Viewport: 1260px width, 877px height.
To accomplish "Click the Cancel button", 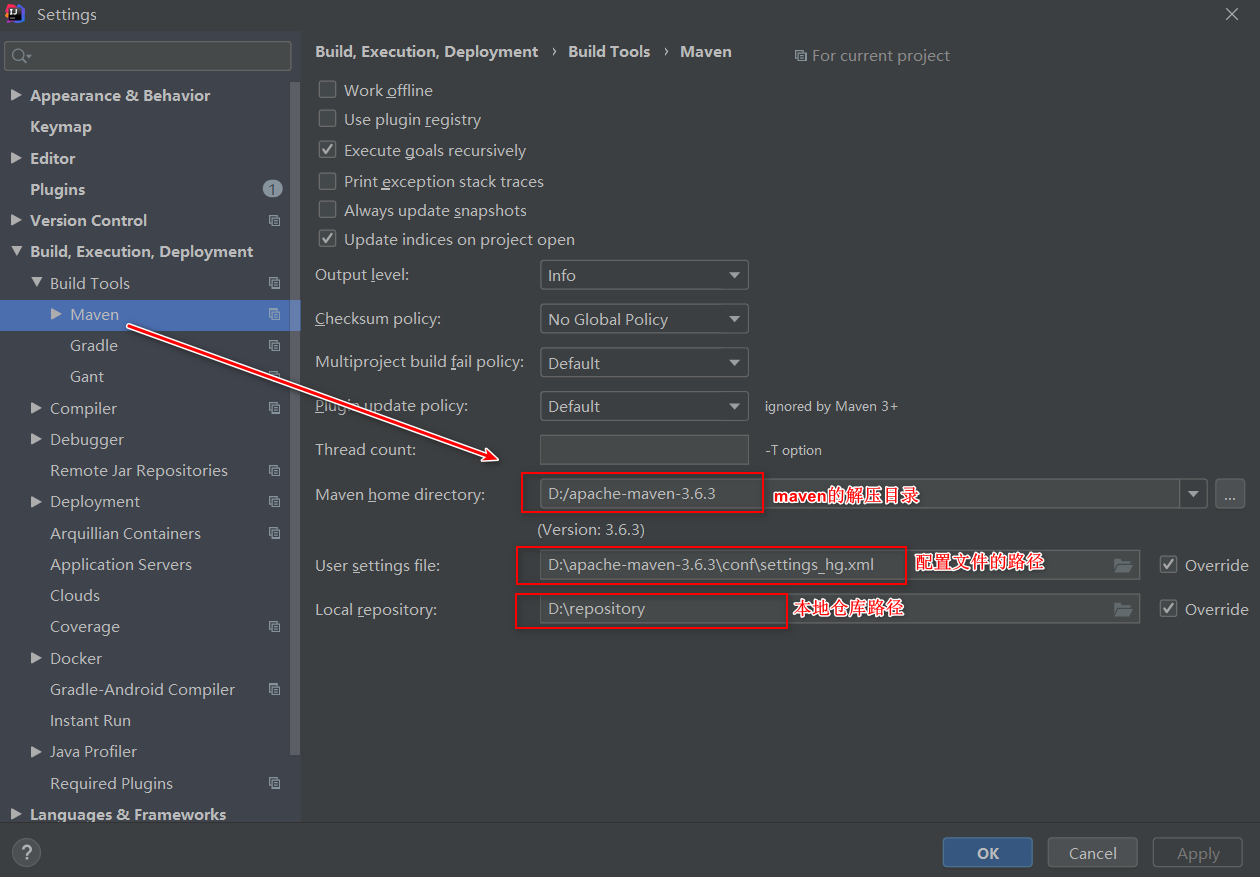I will (1093, 853).
